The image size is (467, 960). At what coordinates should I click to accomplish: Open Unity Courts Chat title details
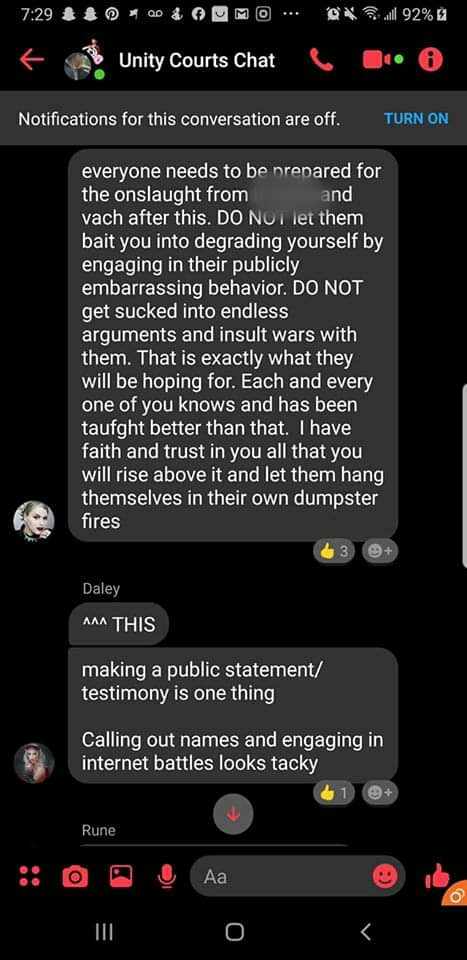(197, 60)
